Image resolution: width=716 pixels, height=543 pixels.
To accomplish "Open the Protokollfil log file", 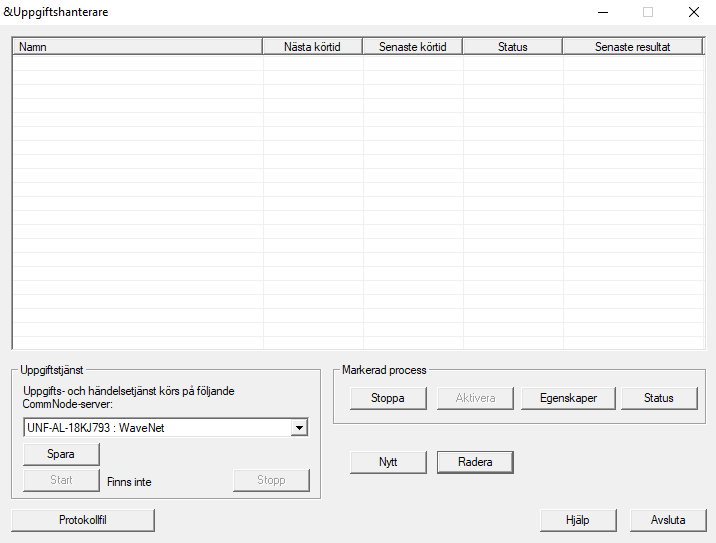I will tap(83, 520).
